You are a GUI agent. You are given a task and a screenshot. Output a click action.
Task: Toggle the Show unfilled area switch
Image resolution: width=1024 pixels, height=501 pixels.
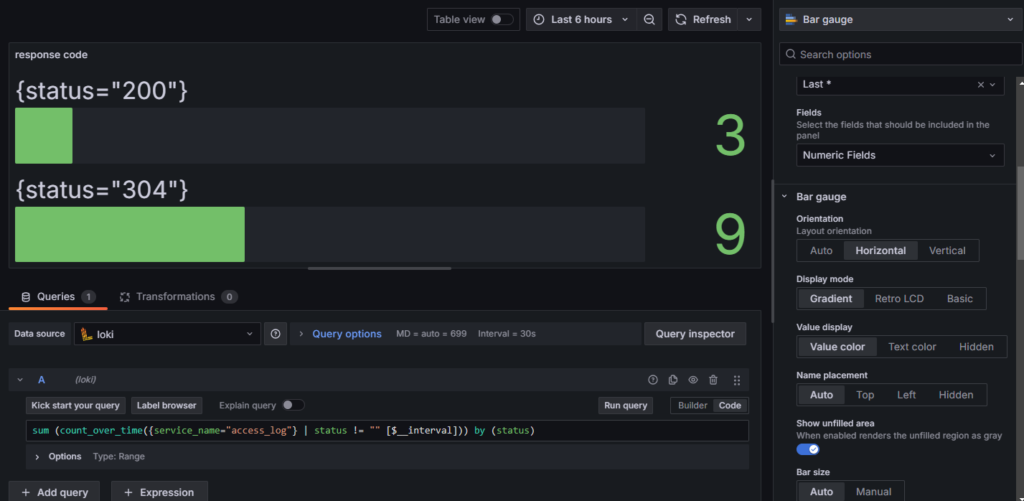(808, 449)
